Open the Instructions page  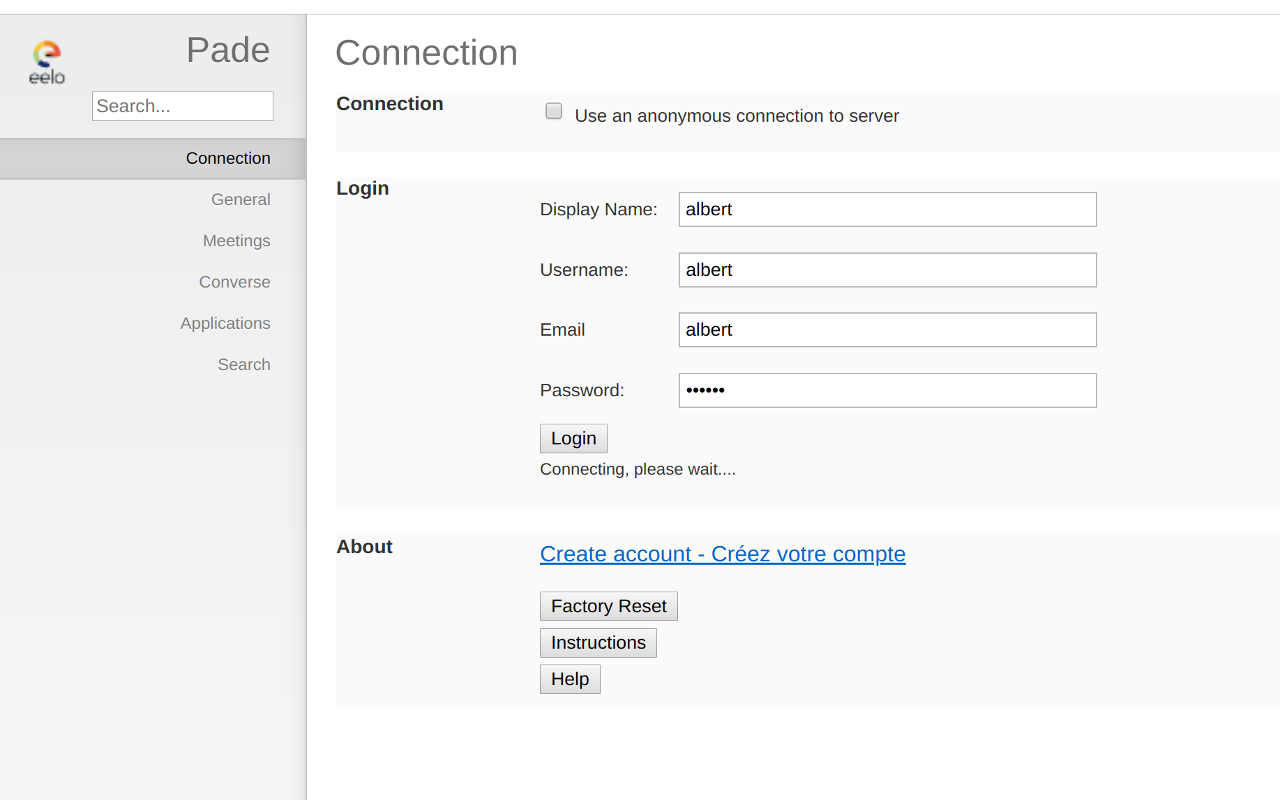[598, 642]
